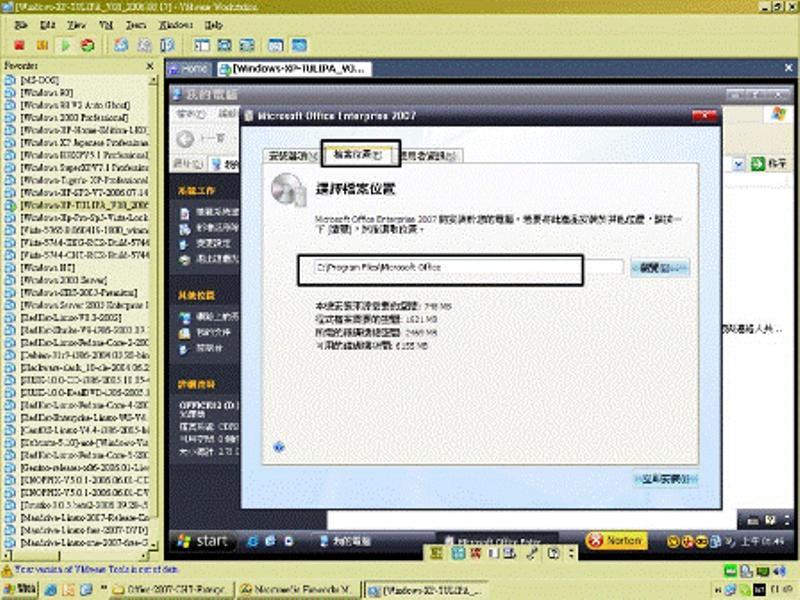Take a snapshot using the toolbar icon
The image size is (800, 600).
tap(121, 45)
